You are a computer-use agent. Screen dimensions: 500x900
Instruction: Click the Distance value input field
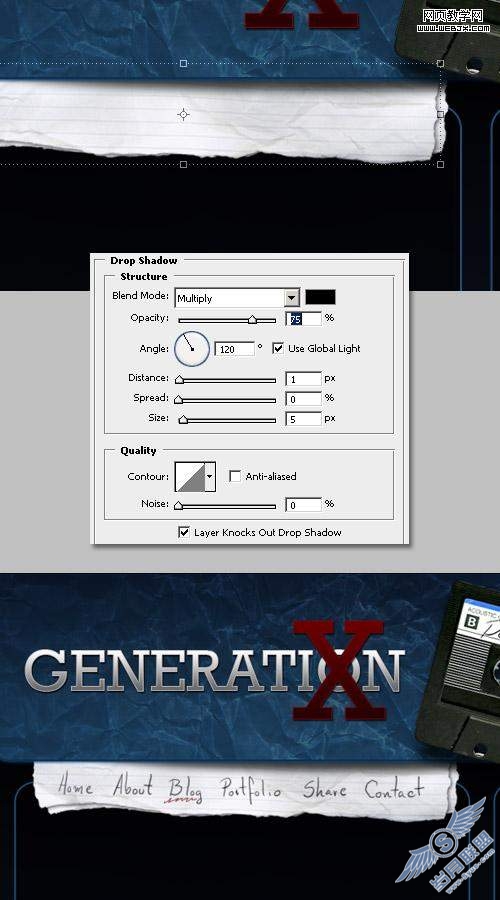(304, 378)
